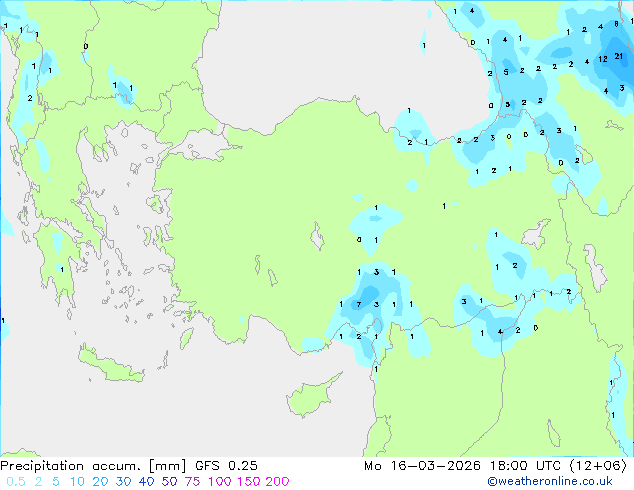The height and width of the screenshot is (490, 634).
Task: Select the 10 value in the legend
Action: click(x=77, y=482)
